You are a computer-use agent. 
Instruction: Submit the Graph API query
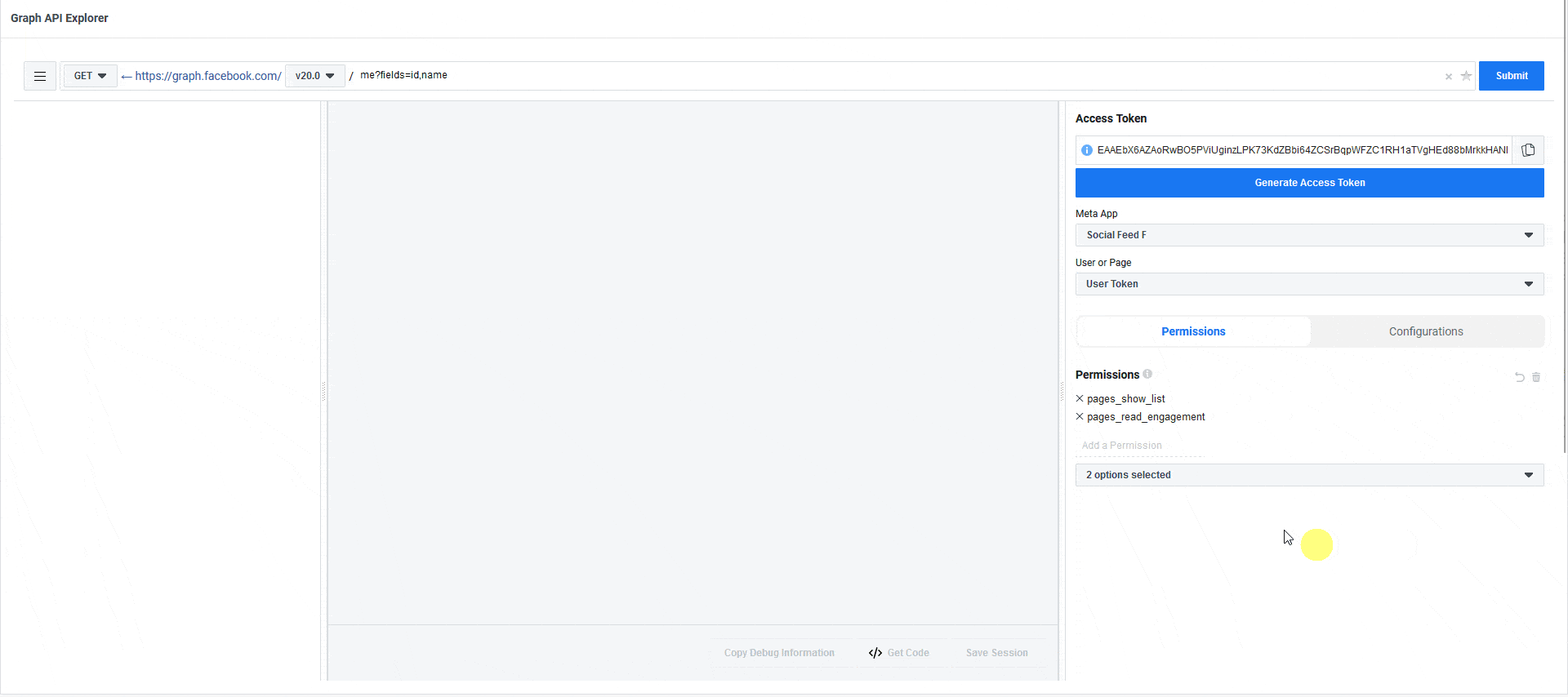coord(1511,76)
